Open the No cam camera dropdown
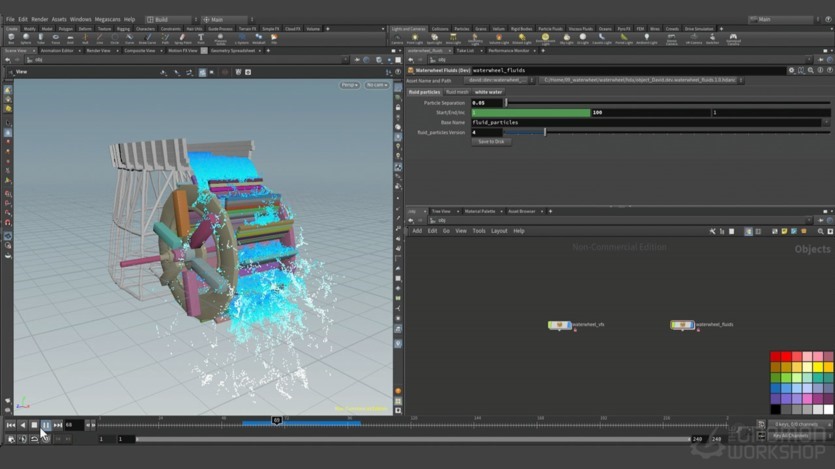835x469 pixels. pos(376,85)
